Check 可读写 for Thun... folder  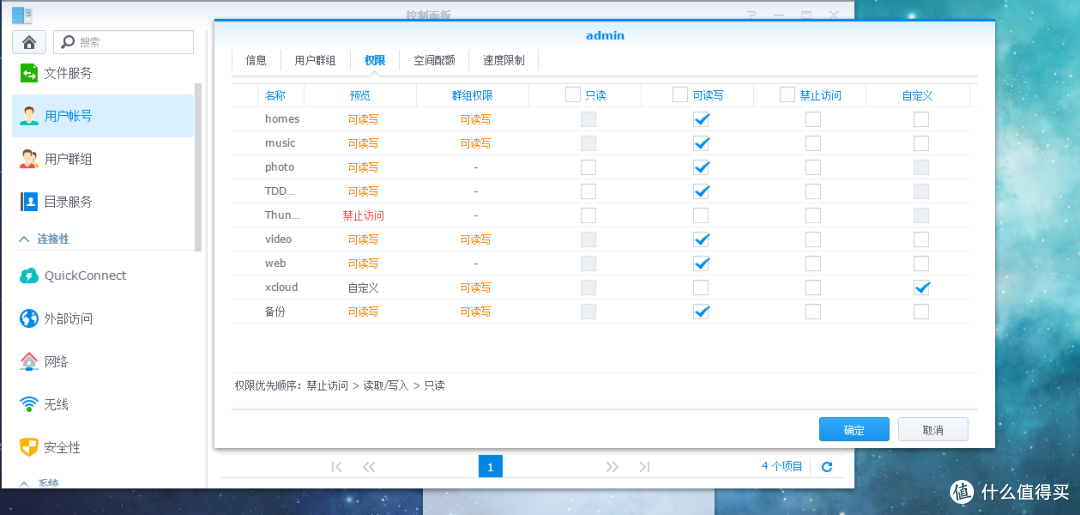coord(701,216)
